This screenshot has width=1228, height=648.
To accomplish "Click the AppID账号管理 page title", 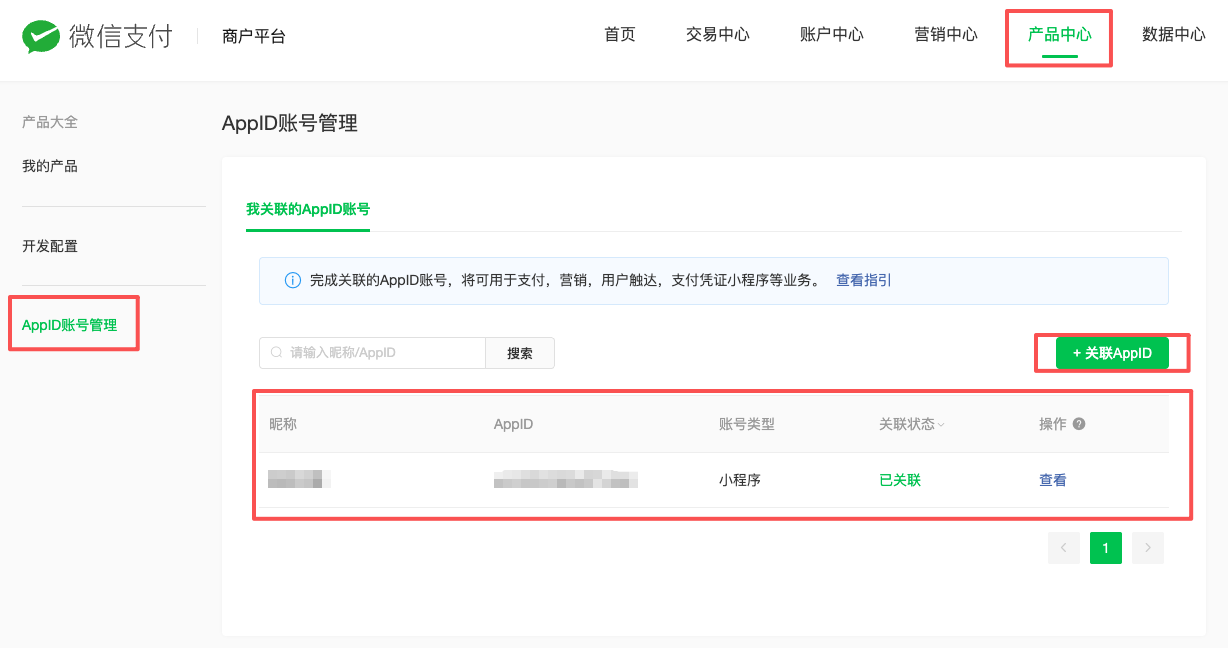I will tap(290, 124).
